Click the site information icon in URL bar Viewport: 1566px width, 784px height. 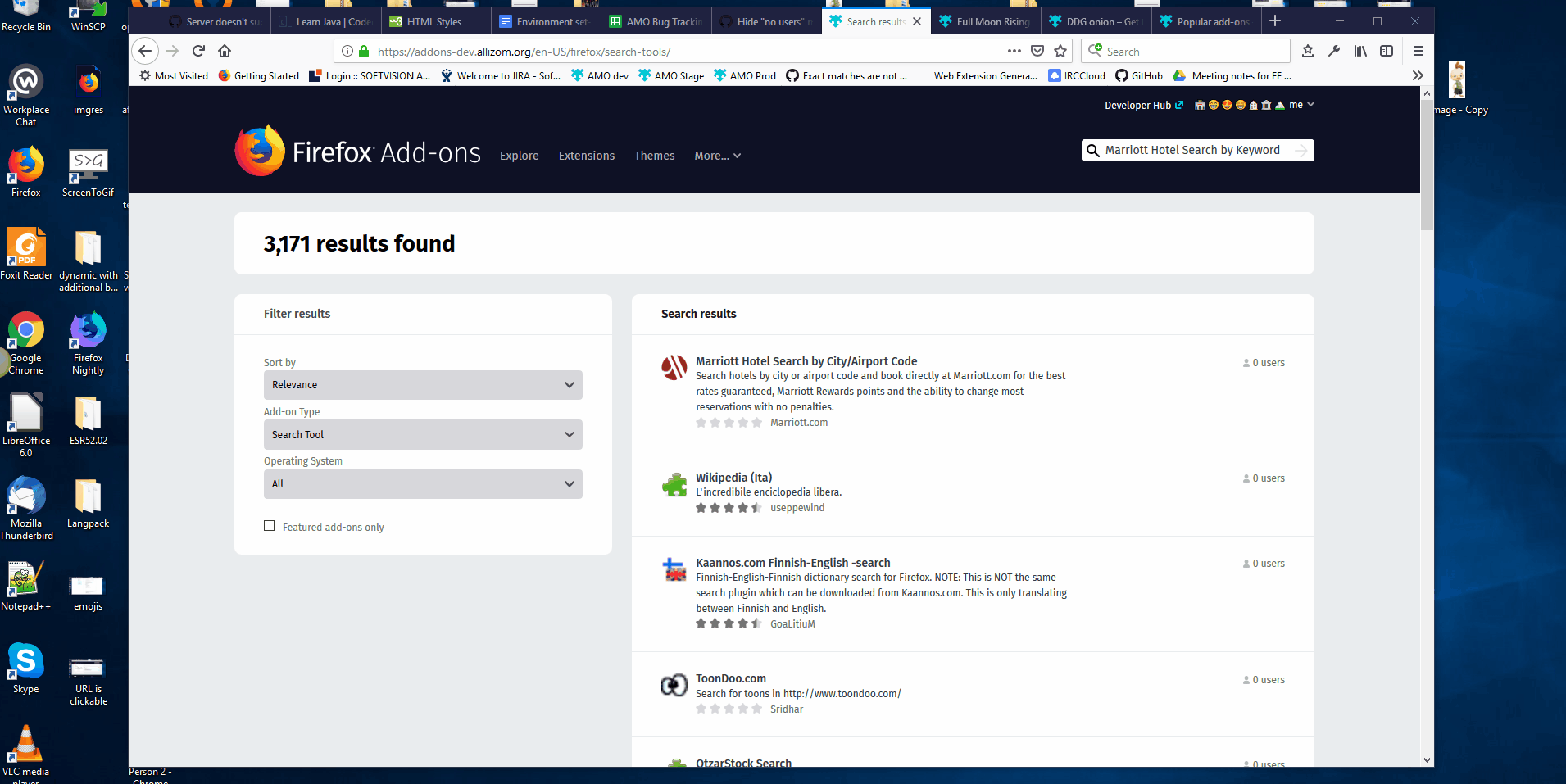(347, 51)
